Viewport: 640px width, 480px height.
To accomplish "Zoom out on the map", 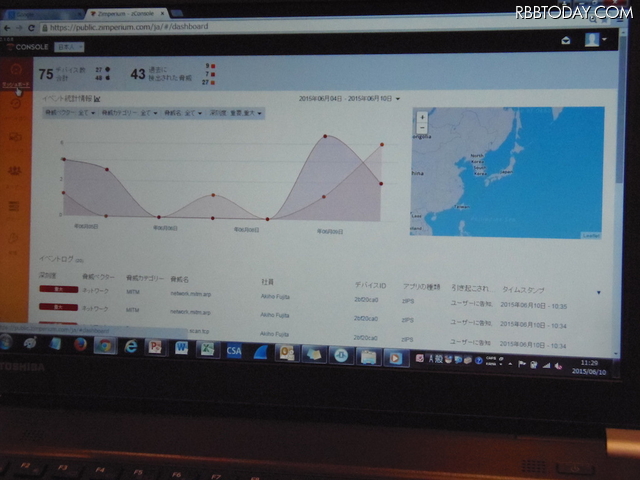I will click(422, 127).
